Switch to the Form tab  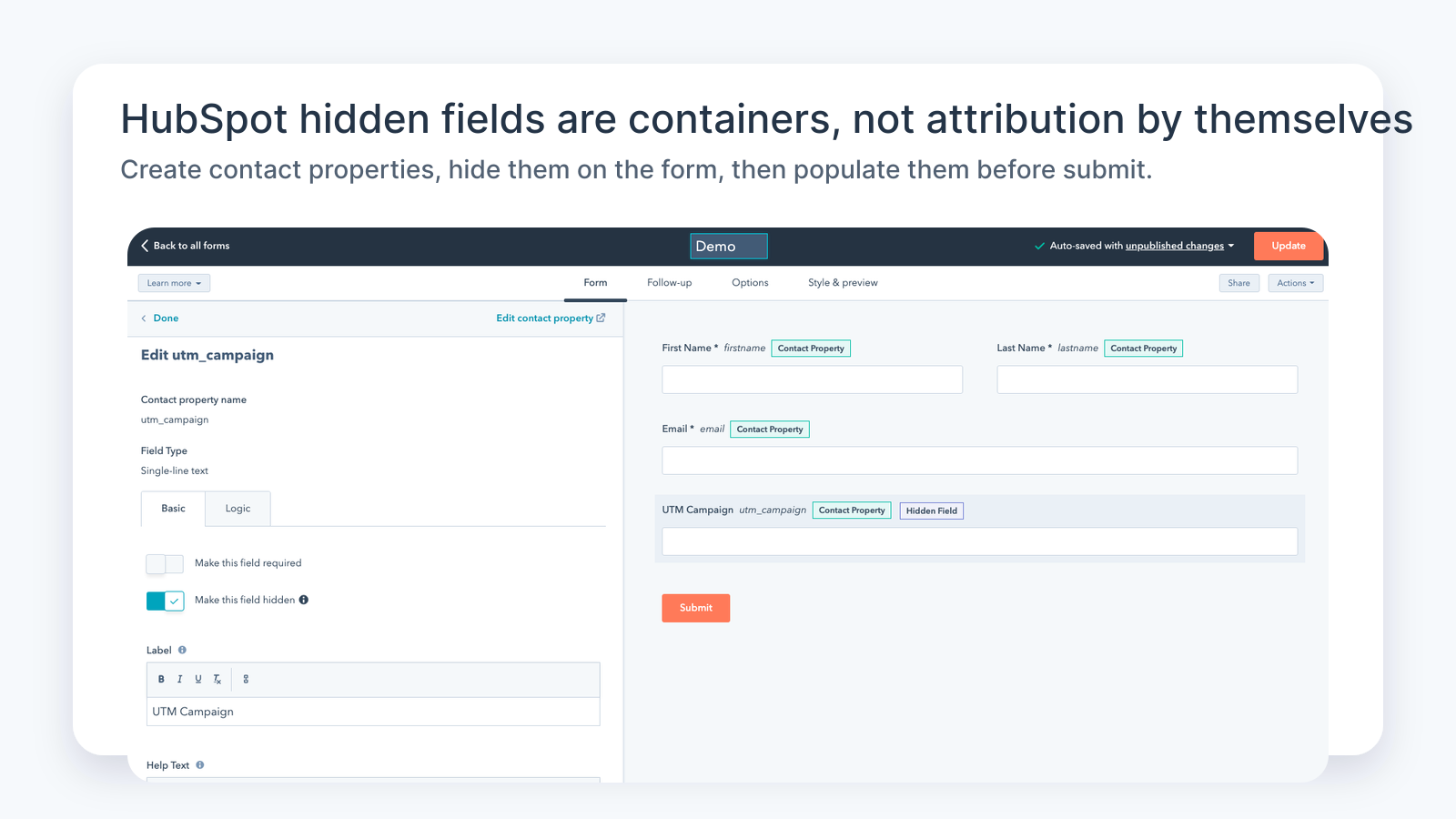[595, 283]
